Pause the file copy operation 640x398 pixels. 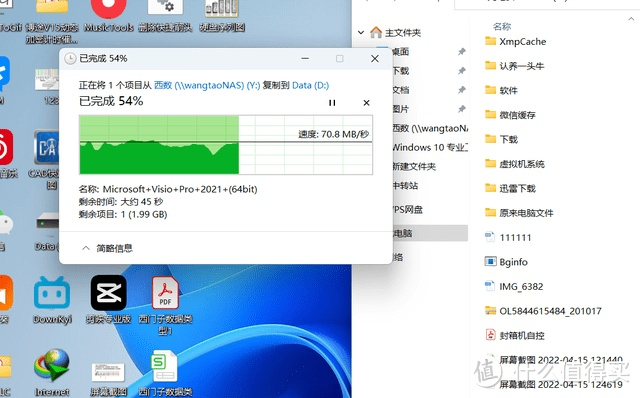[x=332, y=103]
